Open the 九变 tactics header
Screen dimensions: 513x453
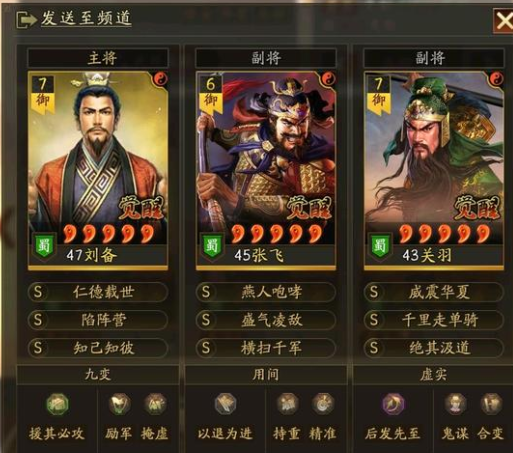pyautogui.click(x=98, y=375)
